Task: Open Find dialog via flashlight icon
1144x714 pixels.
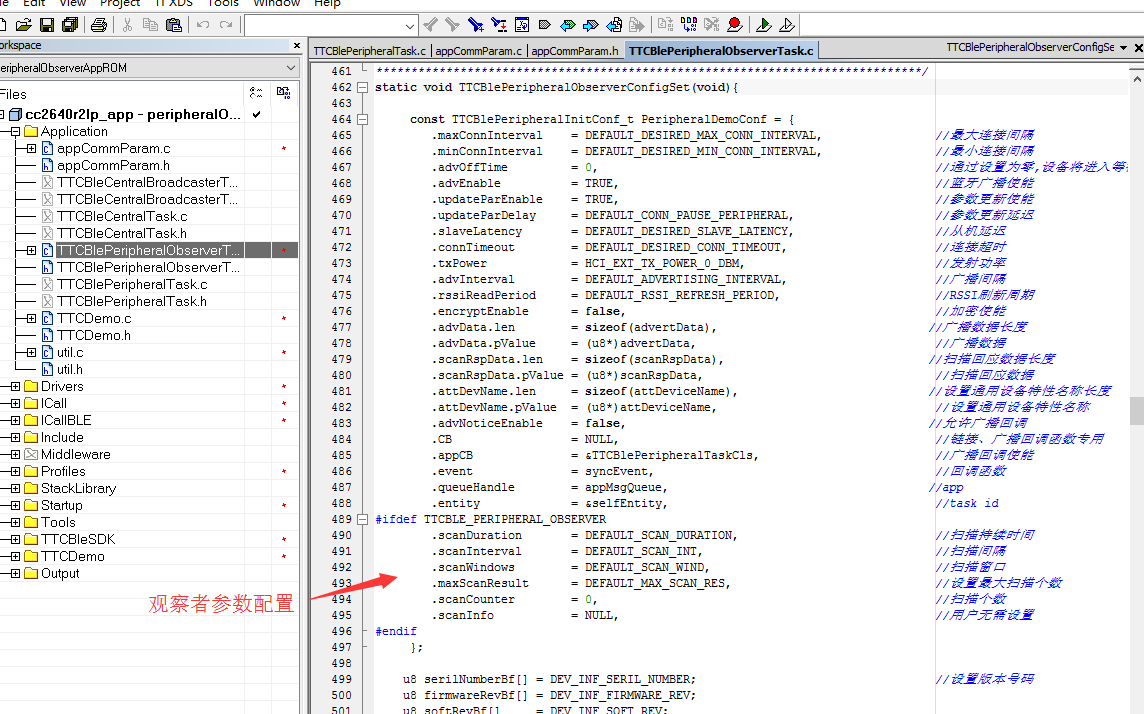Action: (476, 26)
